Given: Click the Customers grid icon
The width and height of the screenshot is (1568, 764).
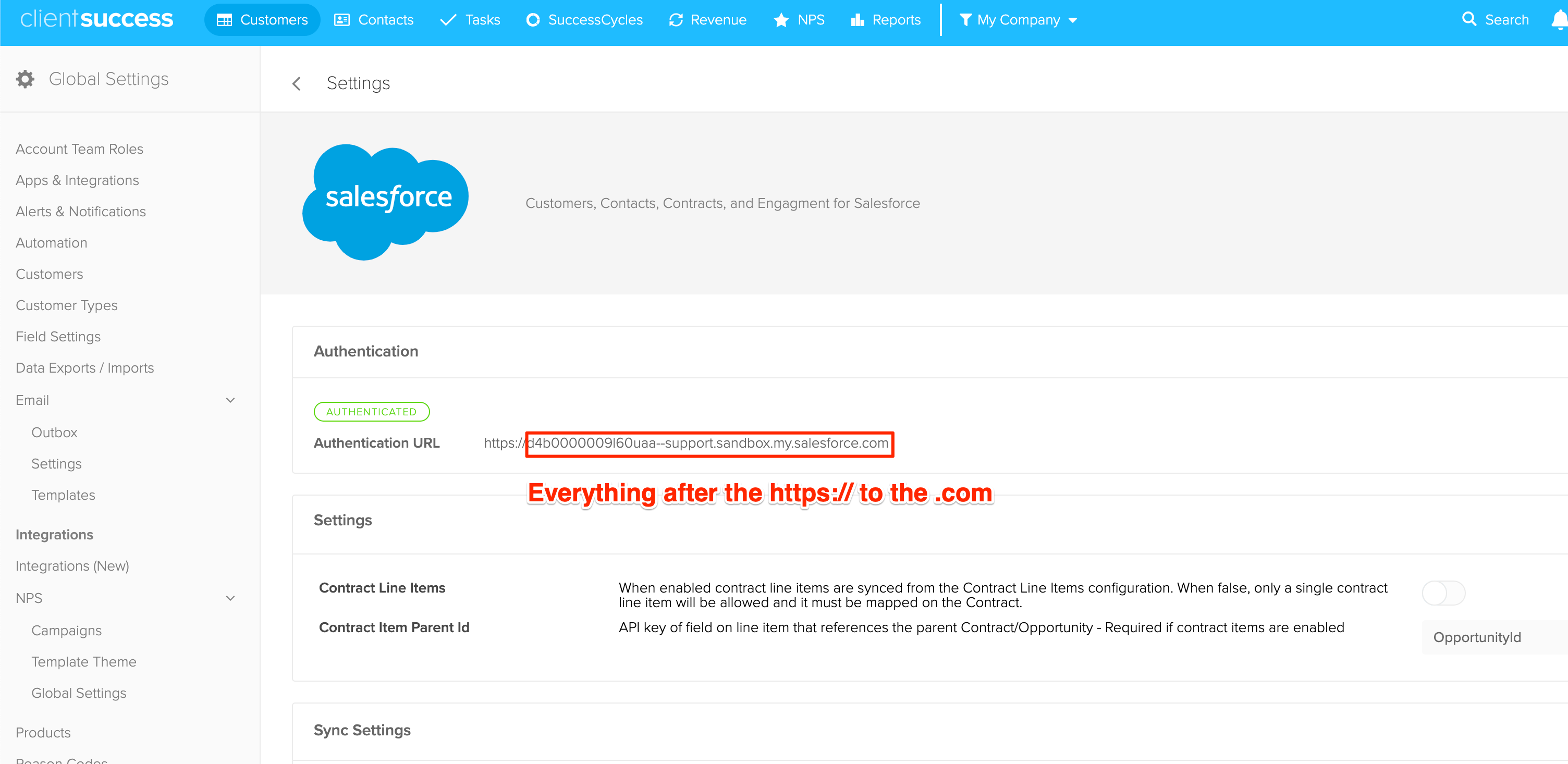Looking at the screenshot, I should (x=225, y=20).
